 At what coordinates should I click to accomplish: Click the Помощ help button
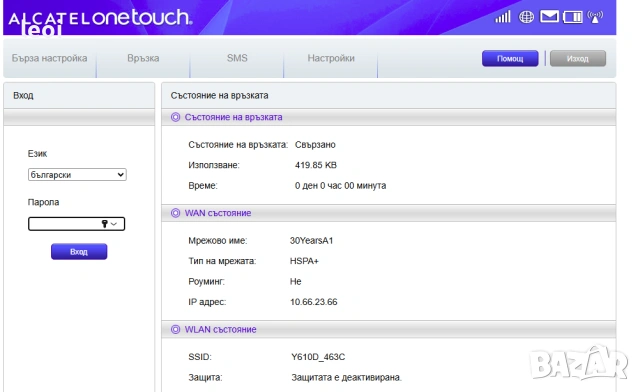pyautogui.click(x=510, y=58)
